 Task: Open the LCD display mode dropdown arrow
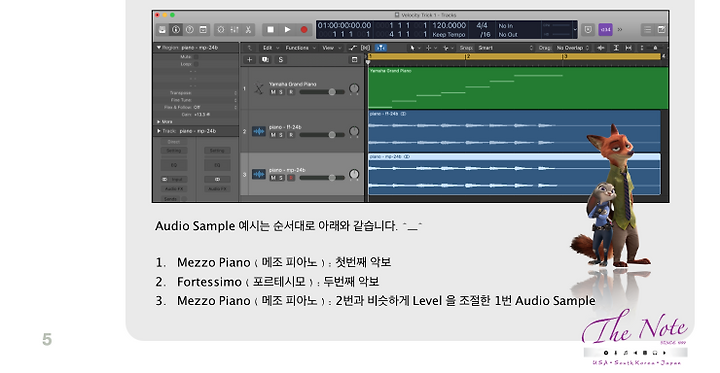[575, 30]
